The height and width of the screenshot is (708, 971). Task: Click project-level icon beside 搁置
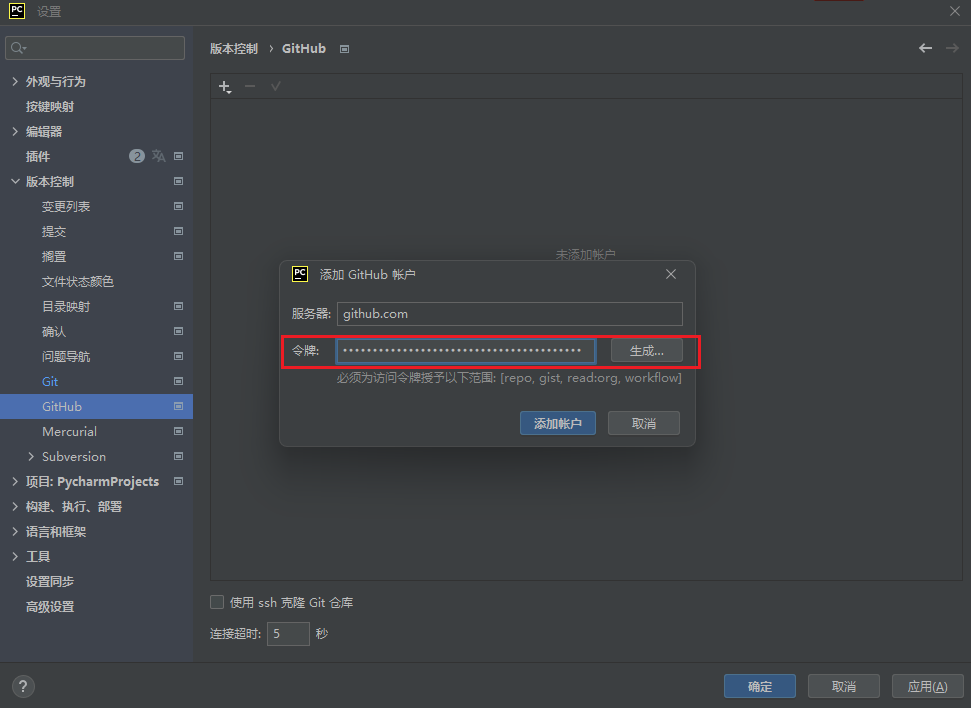[178, 256]
